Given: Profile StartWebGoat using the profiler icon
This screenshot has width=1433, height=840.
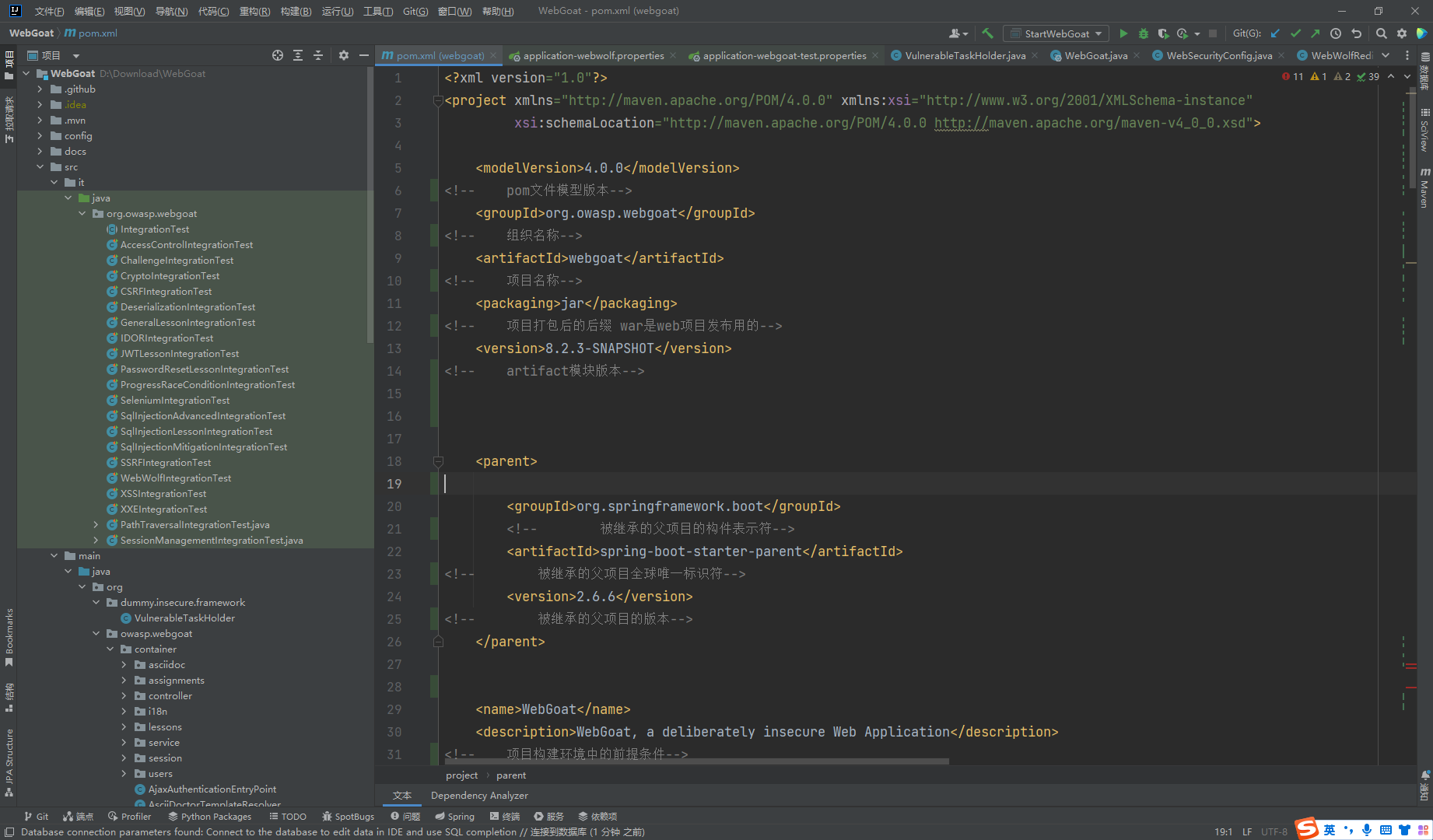Looking at the screenshot, I should point(1182,33).
